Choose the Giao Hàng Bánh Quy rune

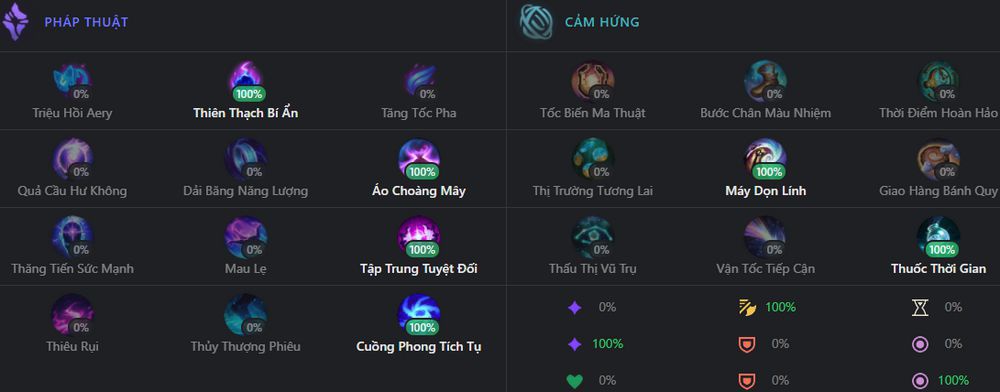939,159
